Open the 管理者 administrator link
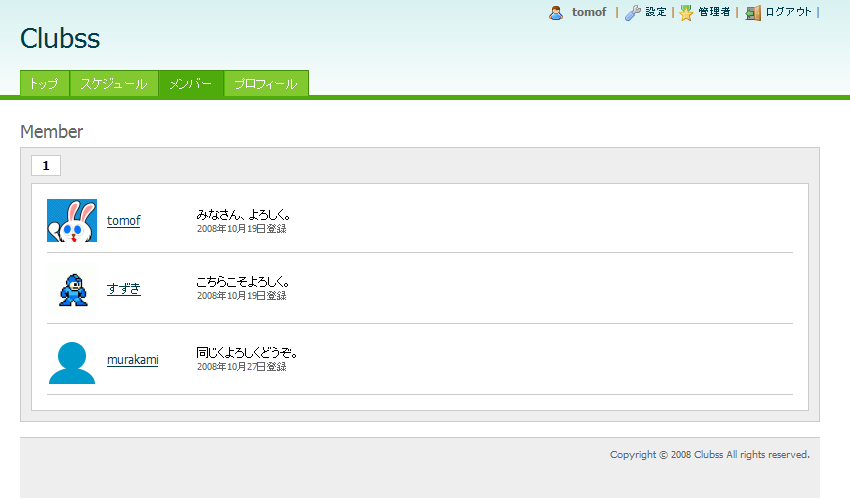Viewport: 850px width, 499px height. pyautogui.click(x=714, y=12)
